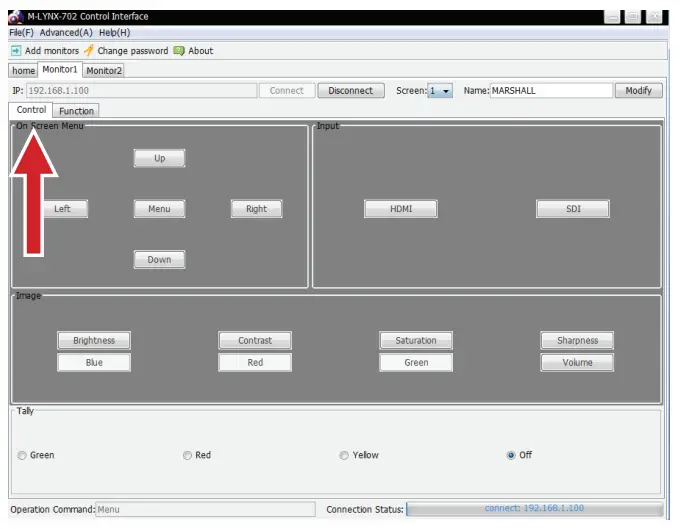Click the Modify name button
Screen dimensions: 680x529
point(638,91)
